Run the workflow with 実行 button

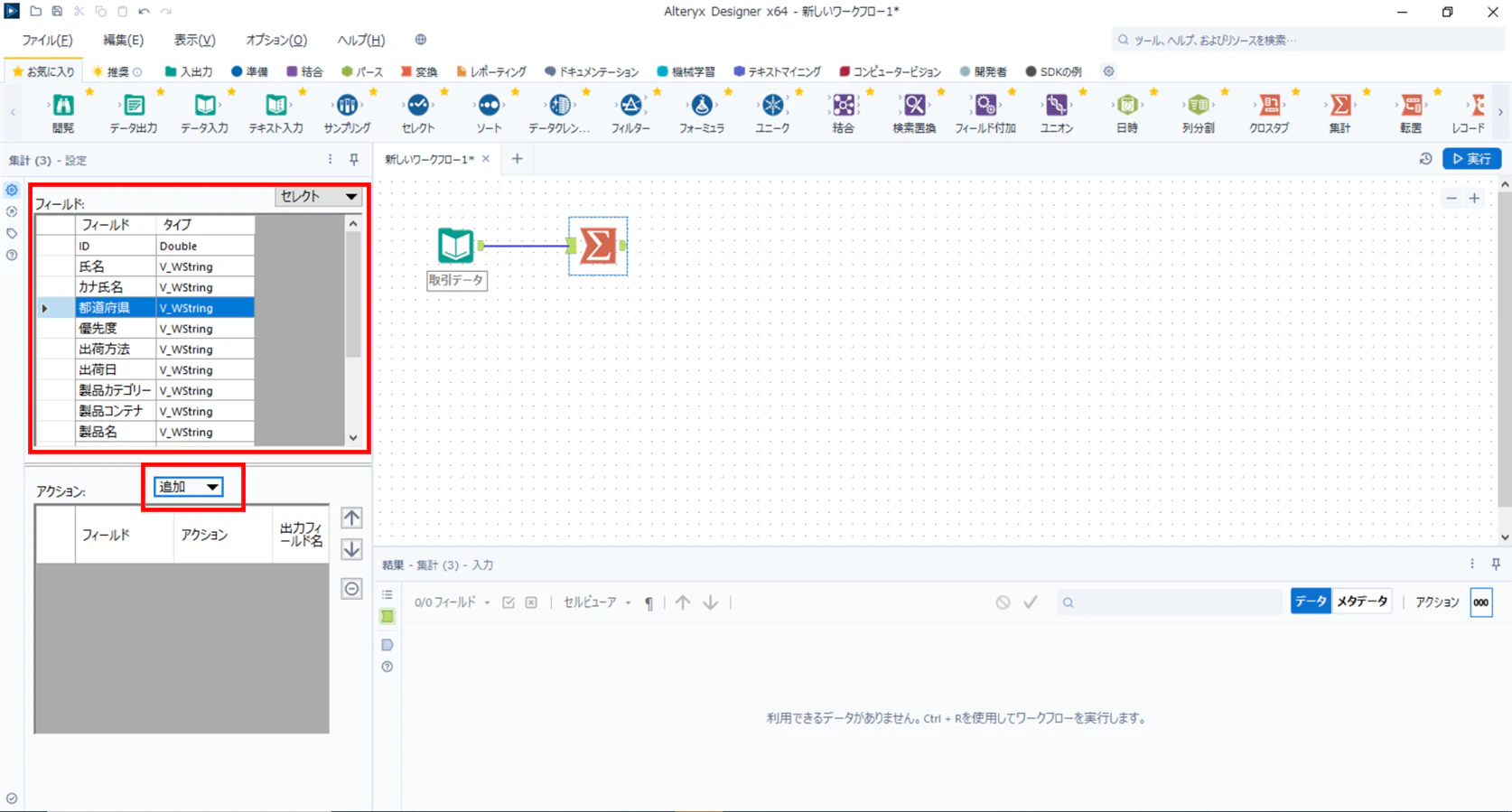1472,159
